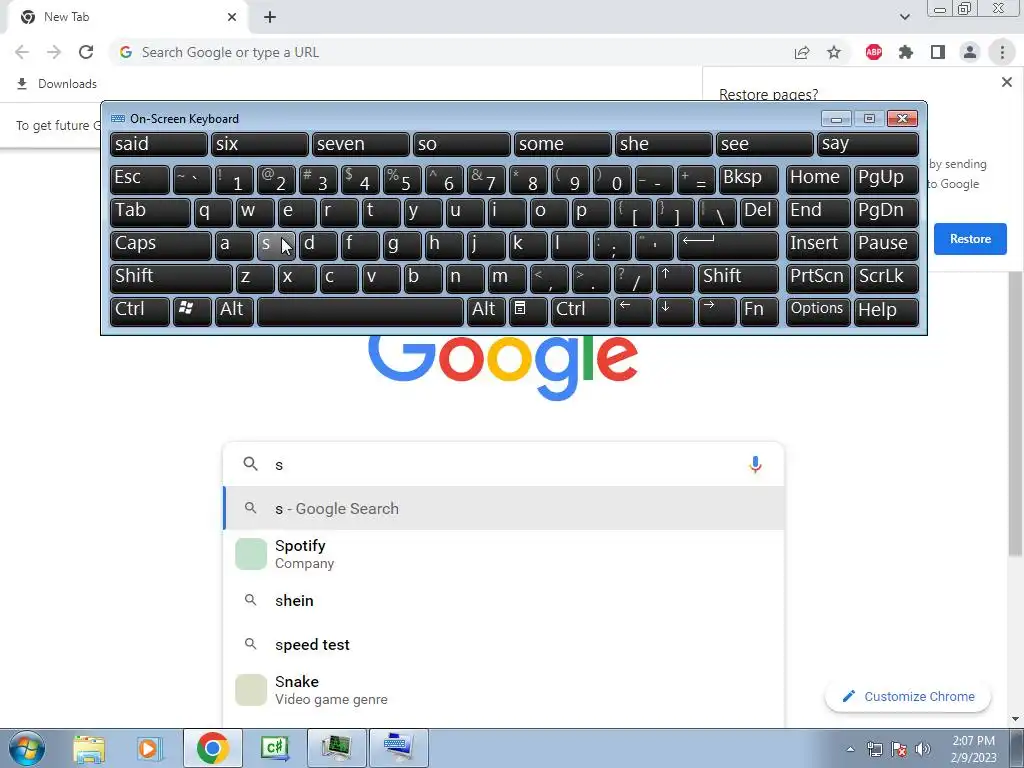The image size is (1024, 768).
Task: Choose the 'shein' search suggestion
Action: click(503, 601)
